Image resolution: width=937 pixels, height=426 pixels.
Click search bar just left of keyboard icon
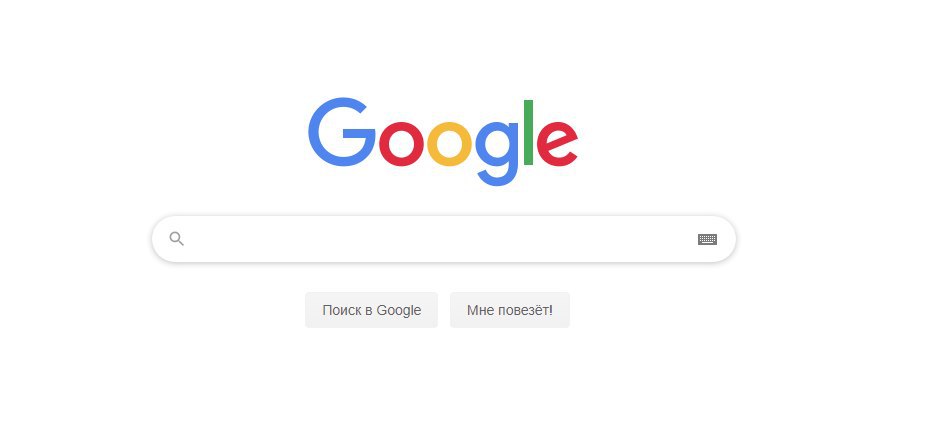(x=675, y=239)
